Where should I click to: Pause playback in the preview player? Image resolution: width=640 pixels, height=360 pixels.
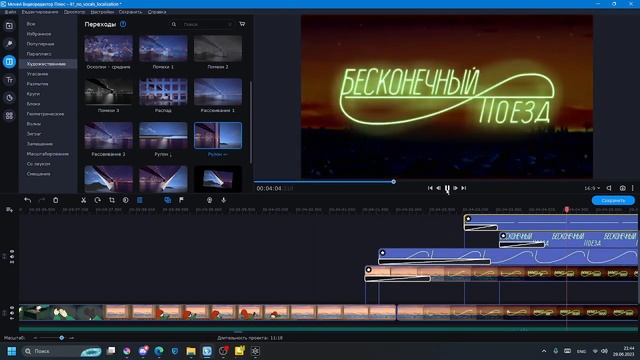[447, 188]
